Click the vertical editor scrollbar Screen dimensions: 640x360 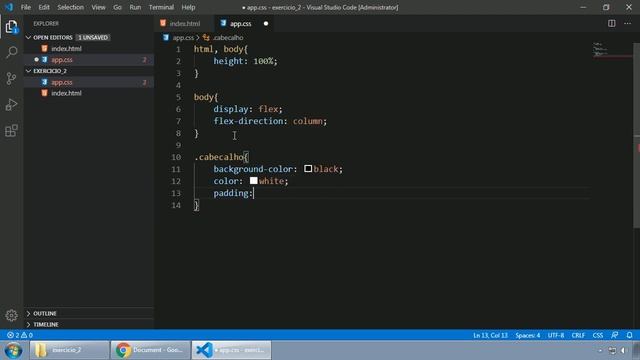[636, 135]
